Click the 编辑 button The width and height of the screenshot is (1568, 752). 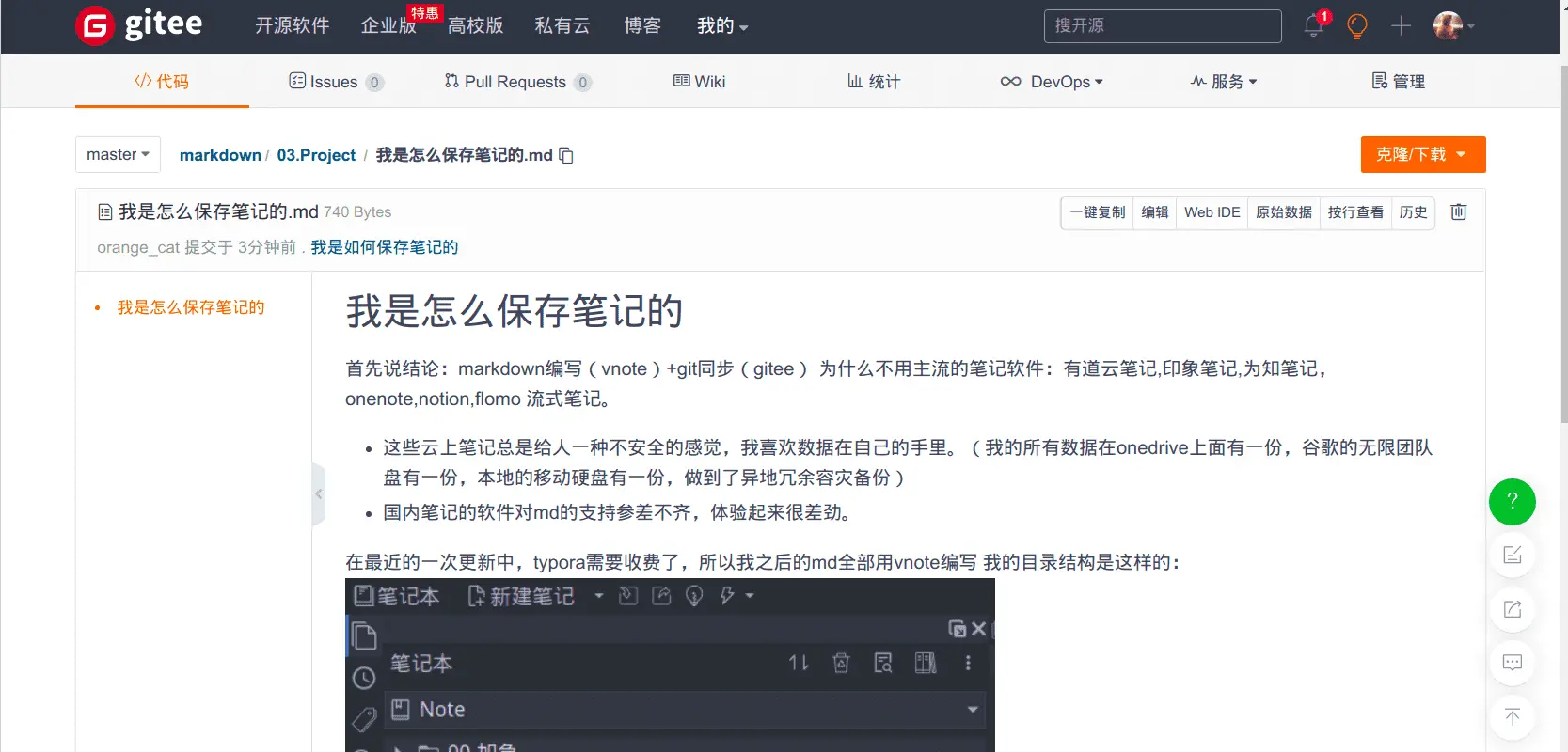coord(1155,212)
